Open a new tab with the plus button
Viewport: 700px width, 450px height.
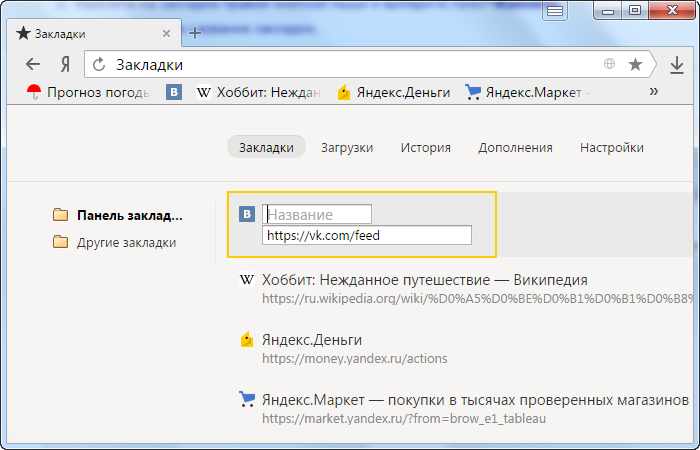pyautogui.click(x=195, y=33)
